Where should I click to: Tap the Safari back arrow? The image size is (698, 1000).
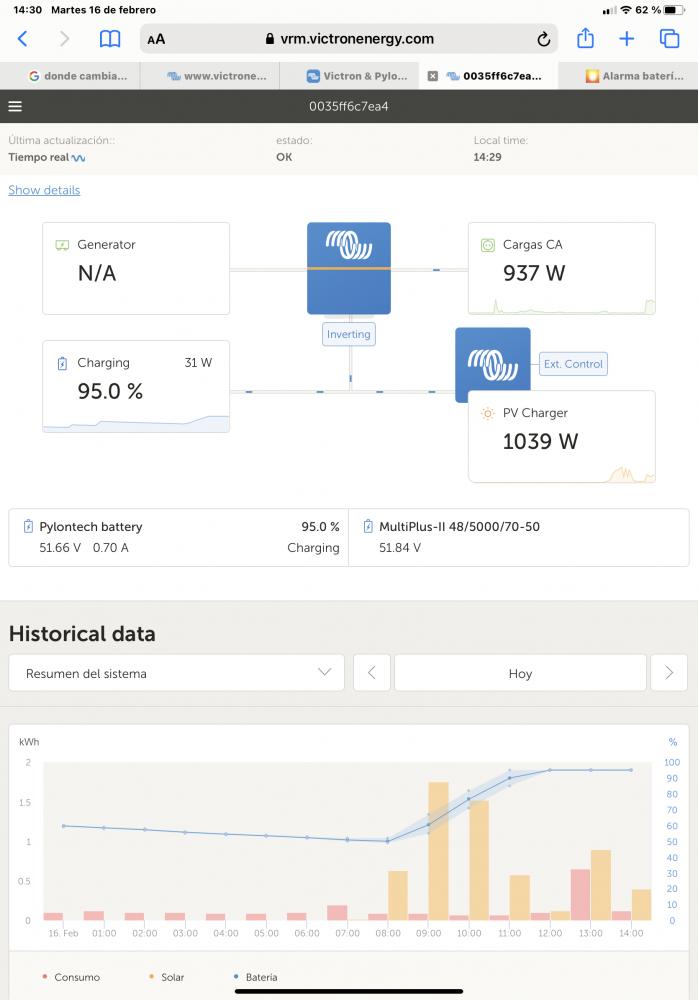(22, 39)
